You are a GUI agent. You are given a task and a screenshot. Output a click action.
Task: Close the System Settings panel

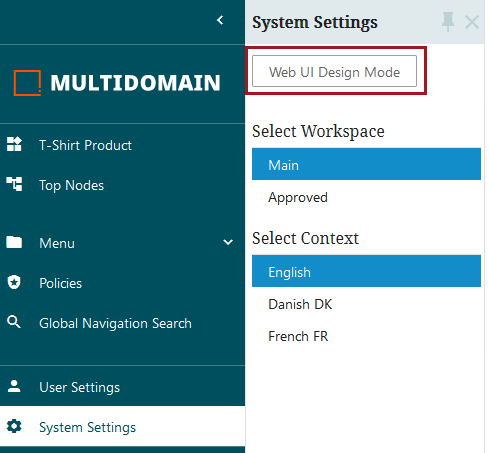click(472, 22)
